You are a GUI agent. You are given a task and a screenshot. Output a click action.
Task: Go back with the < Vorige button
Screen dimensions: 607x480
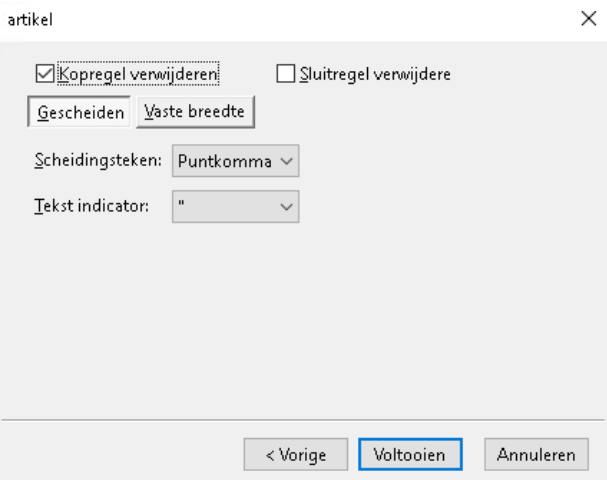click(x=296, y=454)
